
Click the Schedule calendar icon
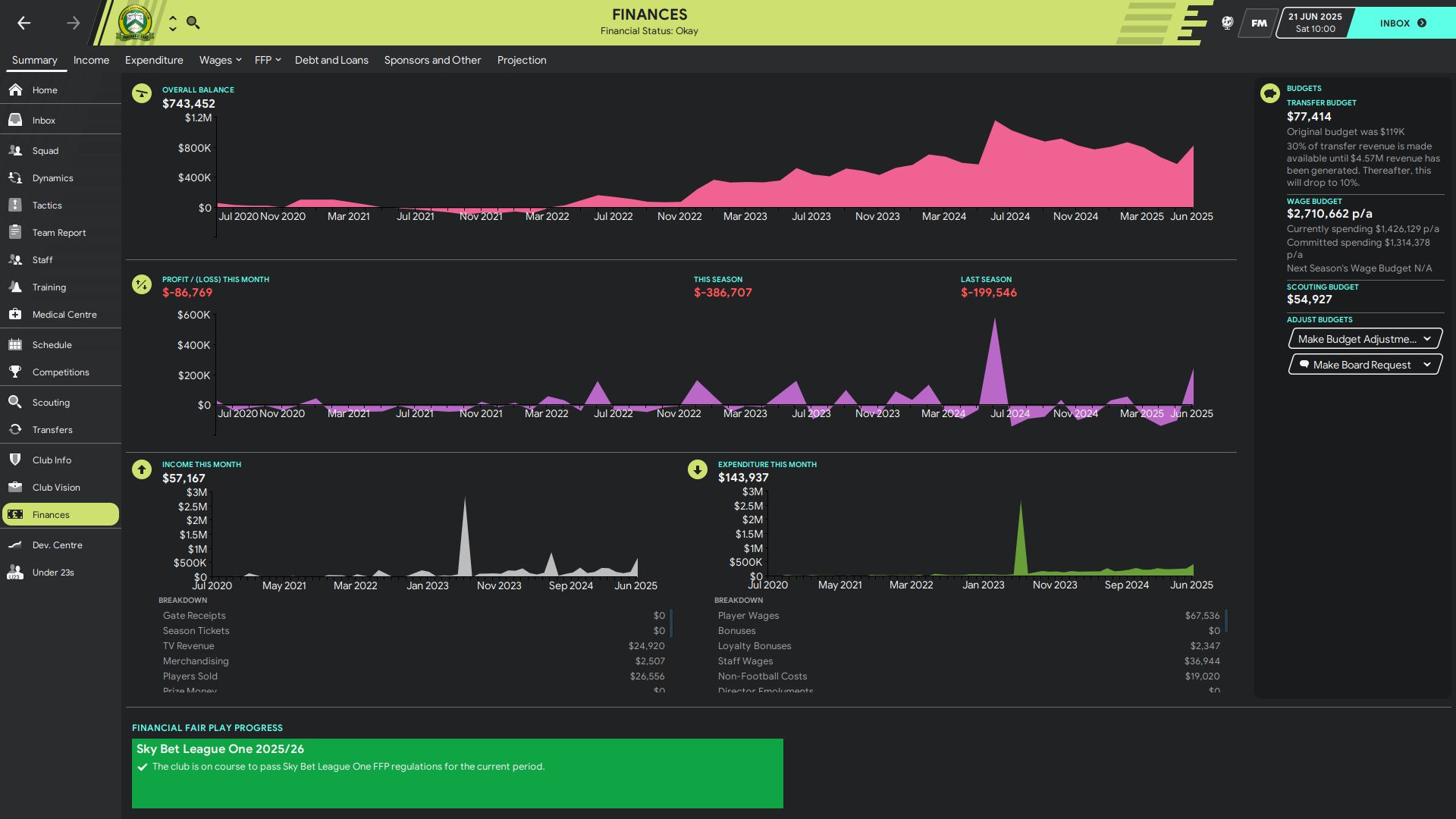tap(15, 344)
